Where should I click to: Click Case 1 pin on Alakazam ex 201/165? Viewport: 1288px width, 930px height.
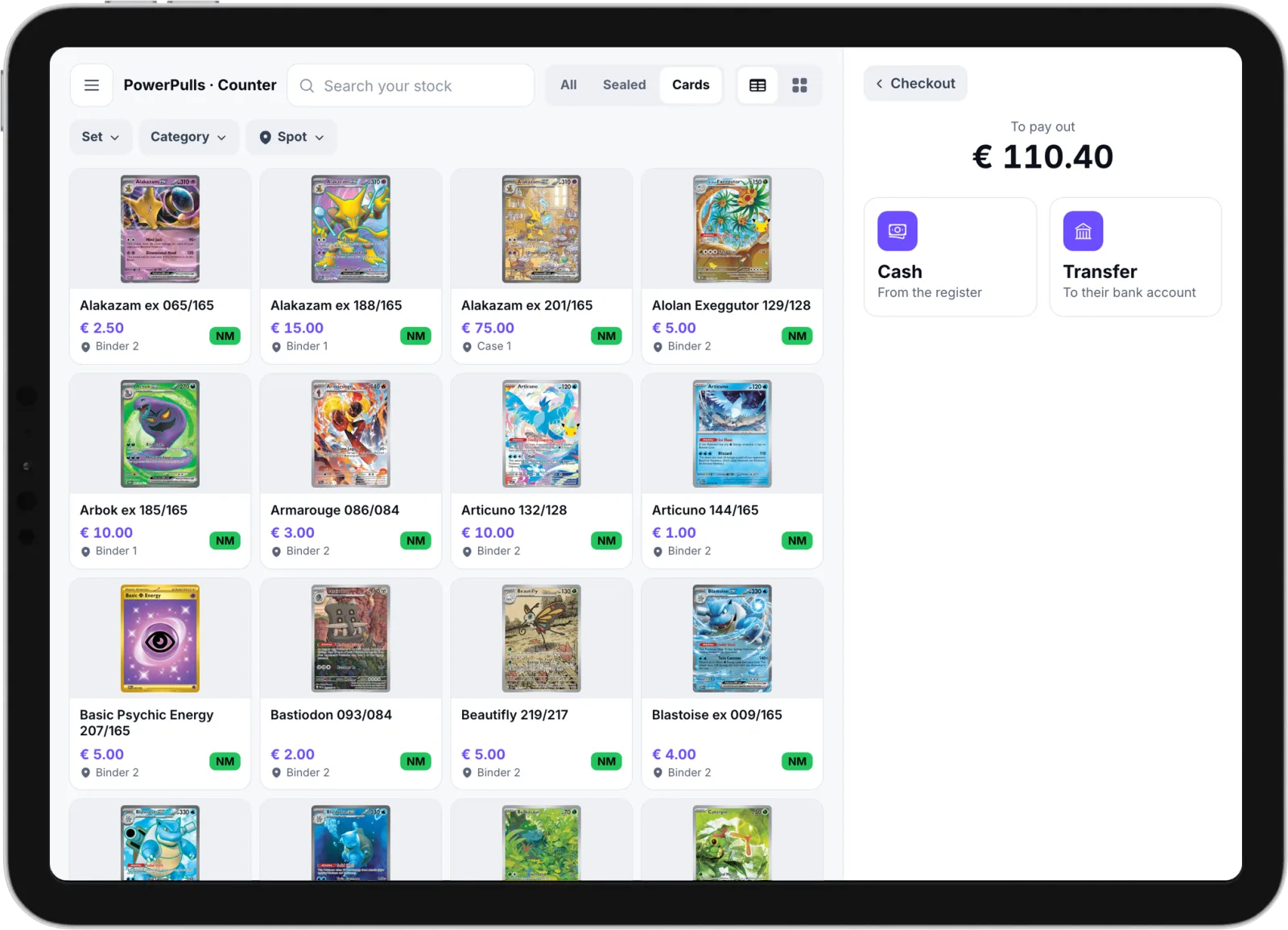coord(467,347)
